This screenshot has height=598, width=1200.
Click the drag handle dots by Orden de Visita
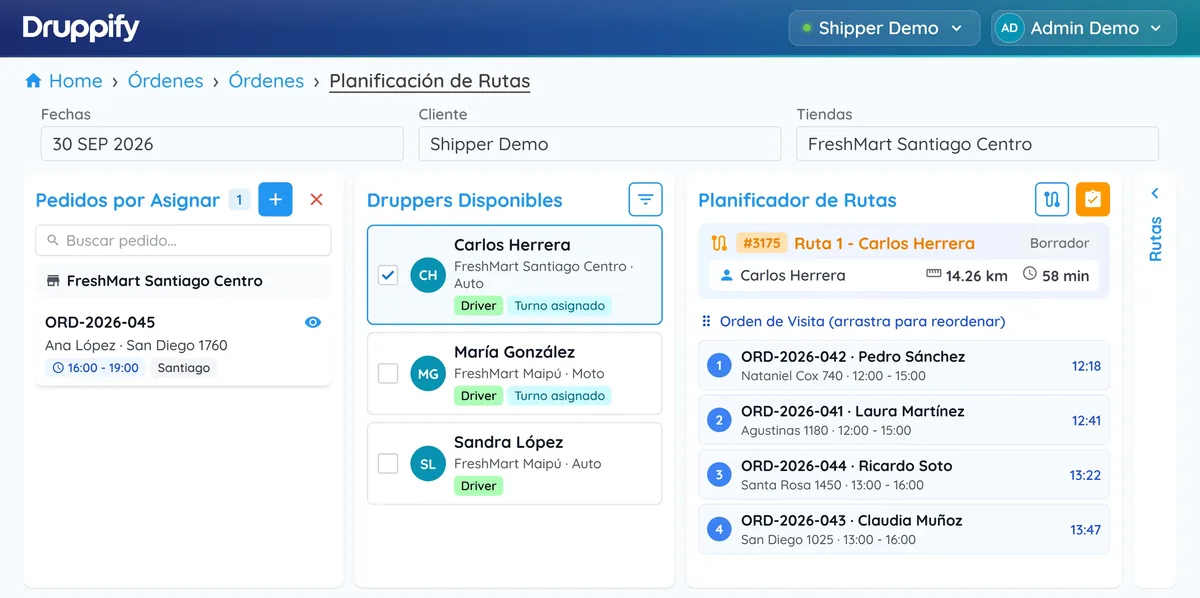click(706, 321)
